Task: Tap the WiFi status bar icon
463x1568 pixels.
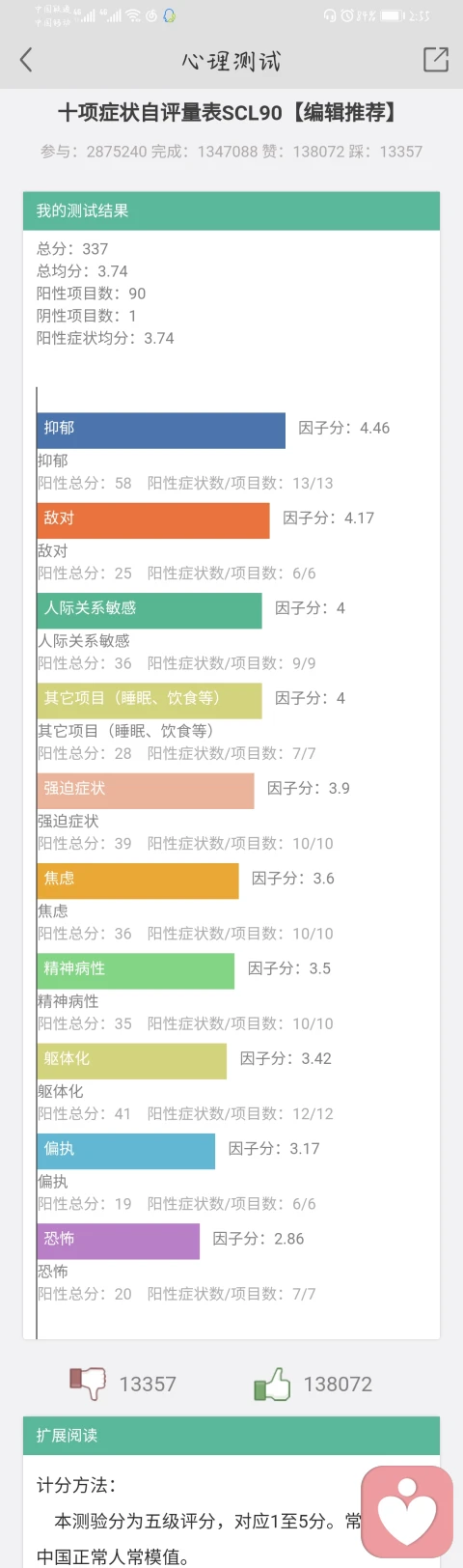Action: pyautogui.click(x=133, y=15)
